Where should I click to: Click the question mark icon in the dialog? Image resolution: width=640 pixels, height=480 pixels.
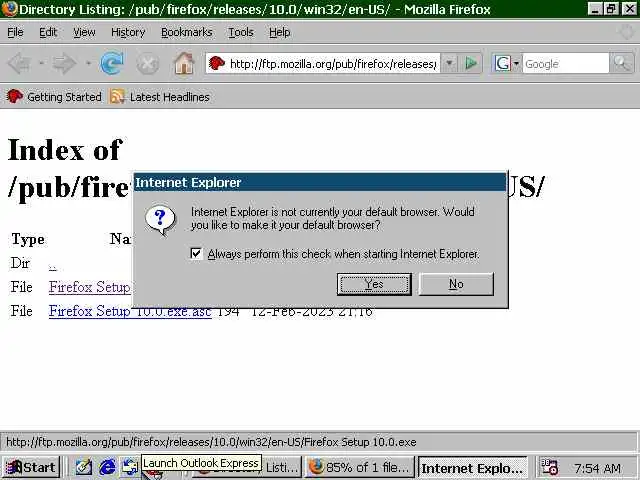point(160,219)
